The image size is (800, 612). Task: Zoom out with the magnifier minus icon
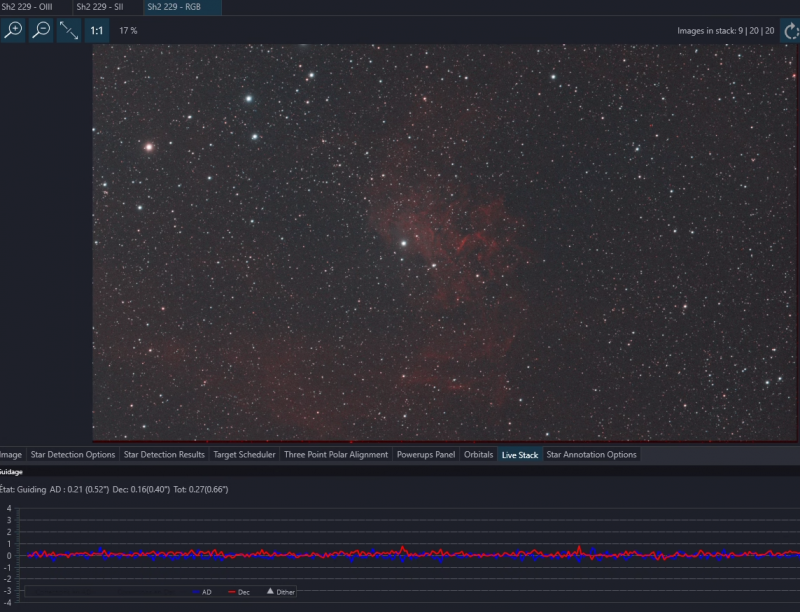41,30
